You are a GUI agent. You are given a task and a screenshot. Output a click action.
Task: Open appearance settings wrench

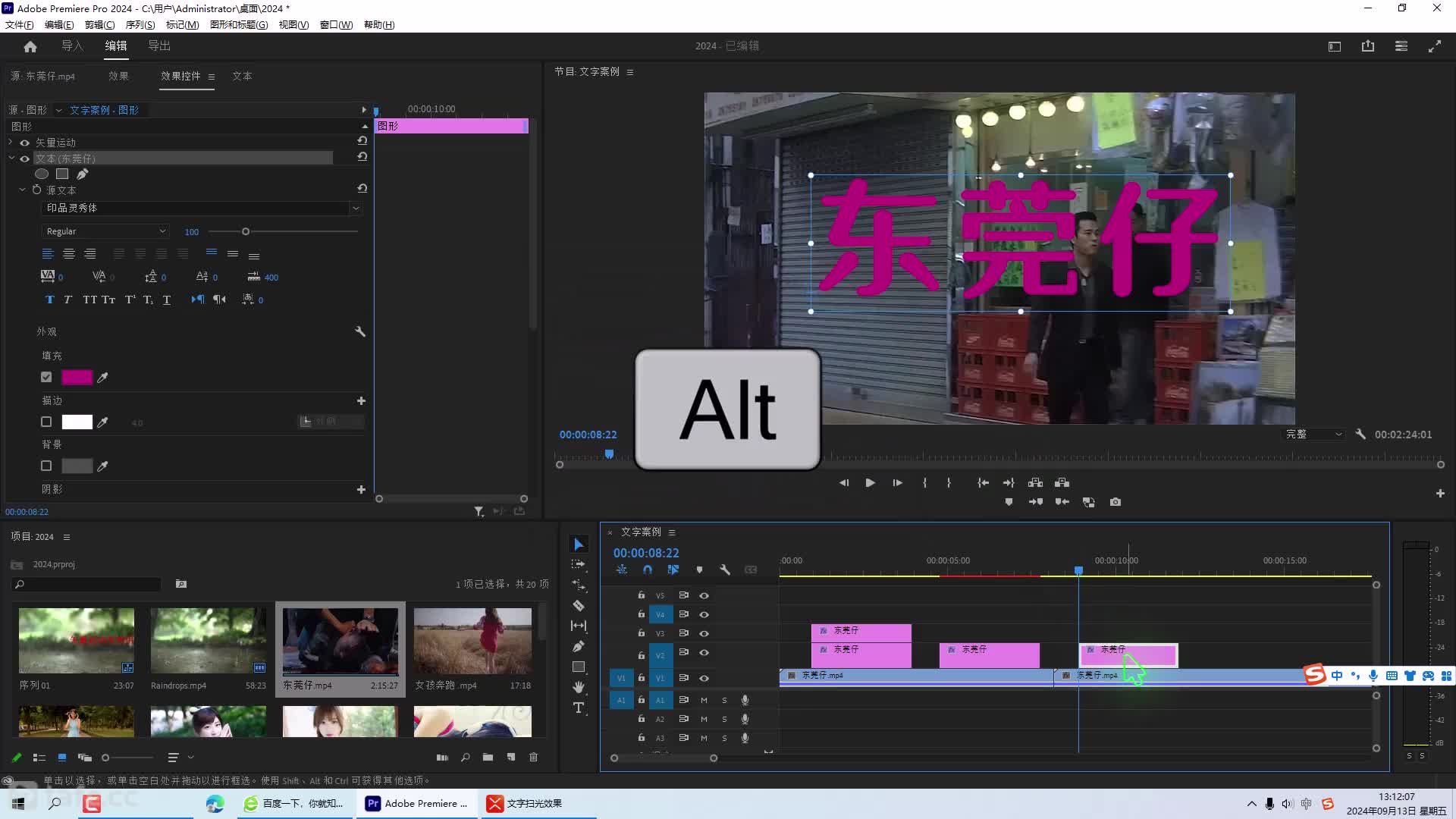click(360, 331)
